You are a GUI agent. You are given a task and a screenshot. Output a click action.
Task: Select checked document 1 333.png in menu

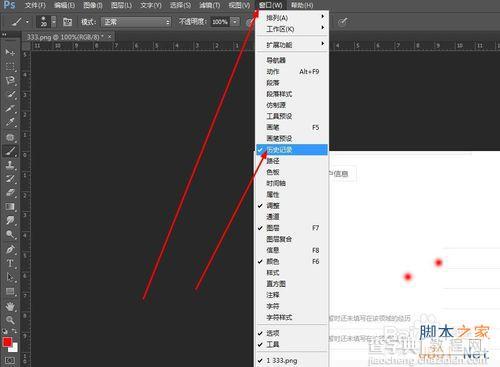click(292, 360)
